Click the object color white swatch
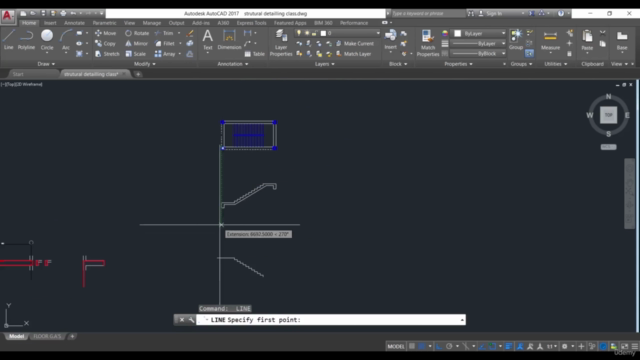 pos(458,33)
